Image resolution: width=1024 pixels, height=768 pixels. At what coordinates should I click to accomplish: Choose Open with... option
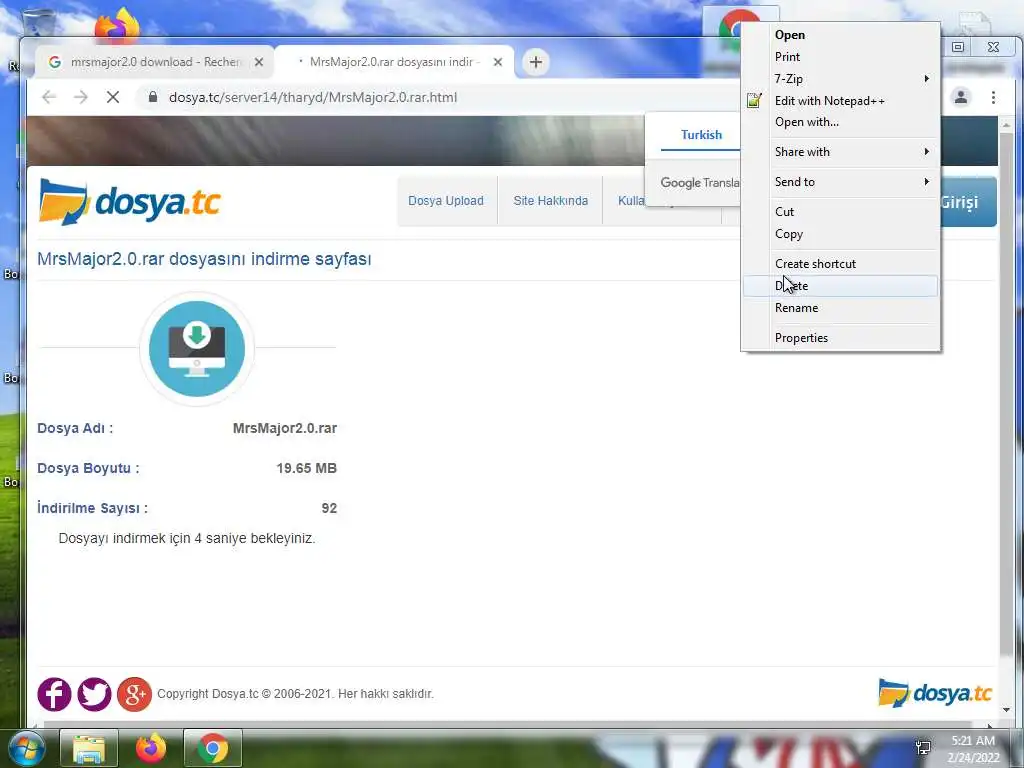(840, 122)
